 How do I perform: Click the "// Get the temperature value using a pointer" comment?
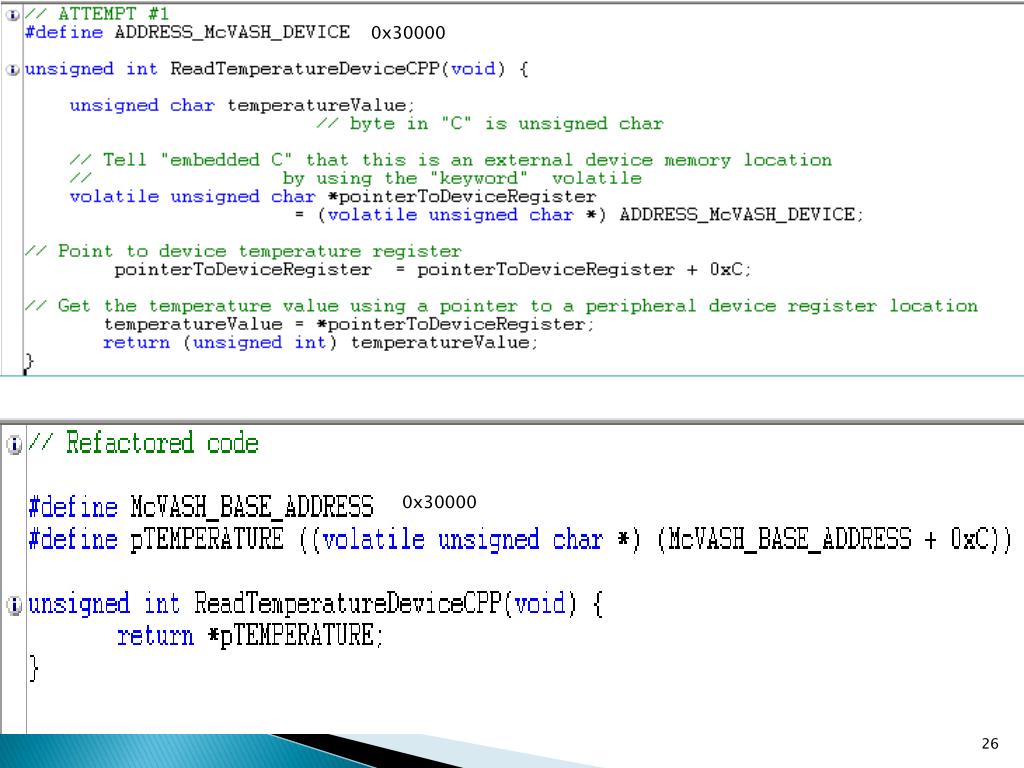(501, 306)
